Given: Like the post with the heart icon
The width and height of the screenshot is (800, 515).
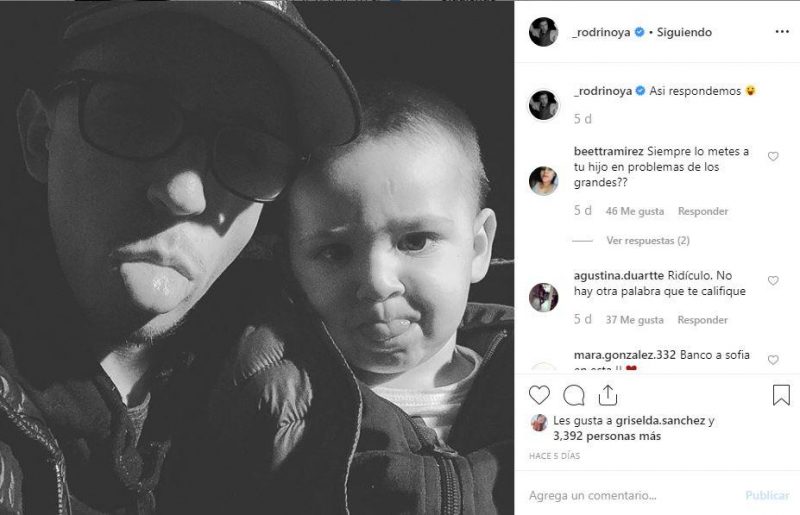Looking at the screenshot, I should point(540,395).
